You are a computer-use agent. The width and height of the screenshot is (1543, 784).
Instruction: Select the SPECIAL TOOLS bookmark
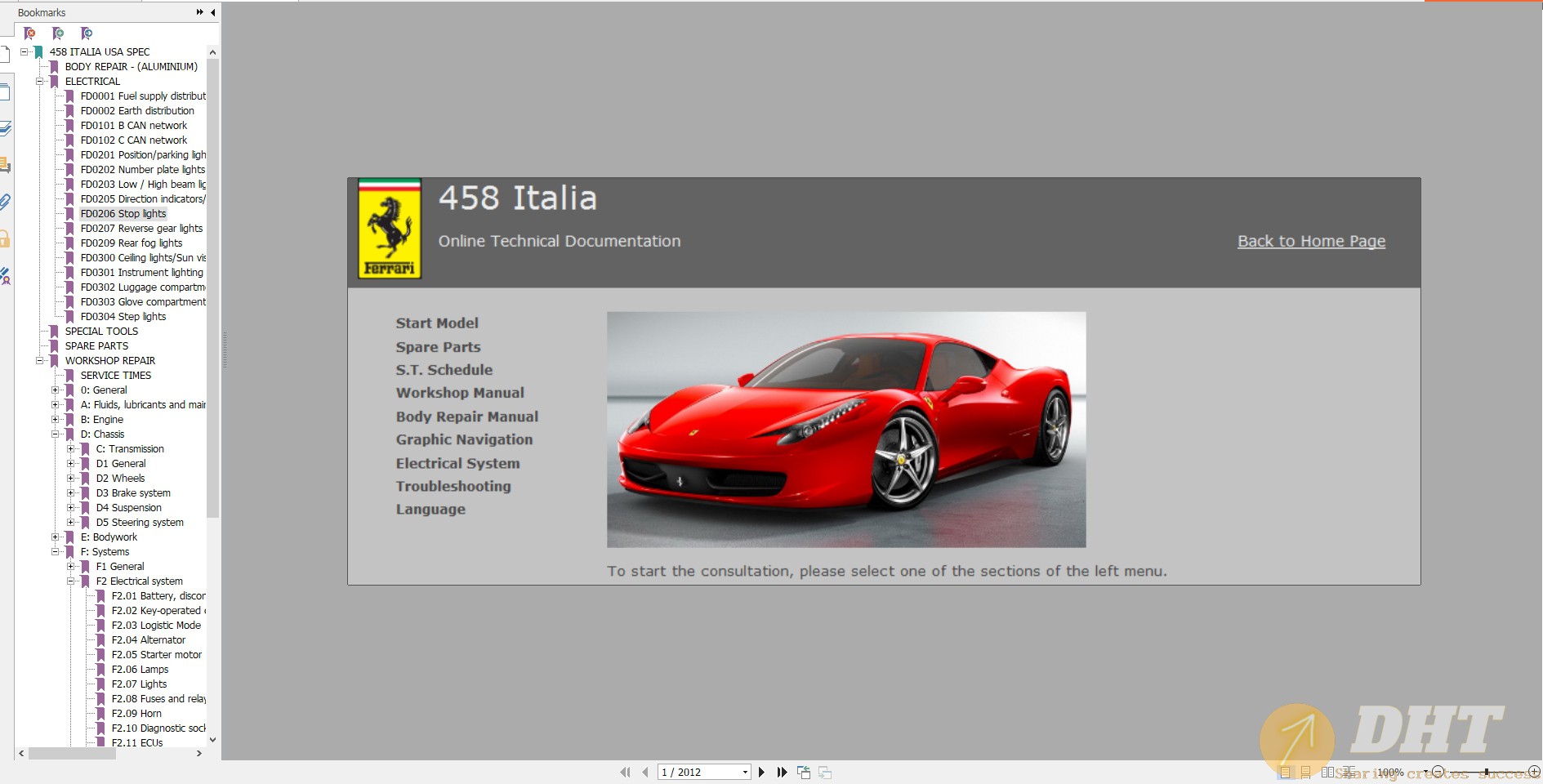[x=101, y=332]
